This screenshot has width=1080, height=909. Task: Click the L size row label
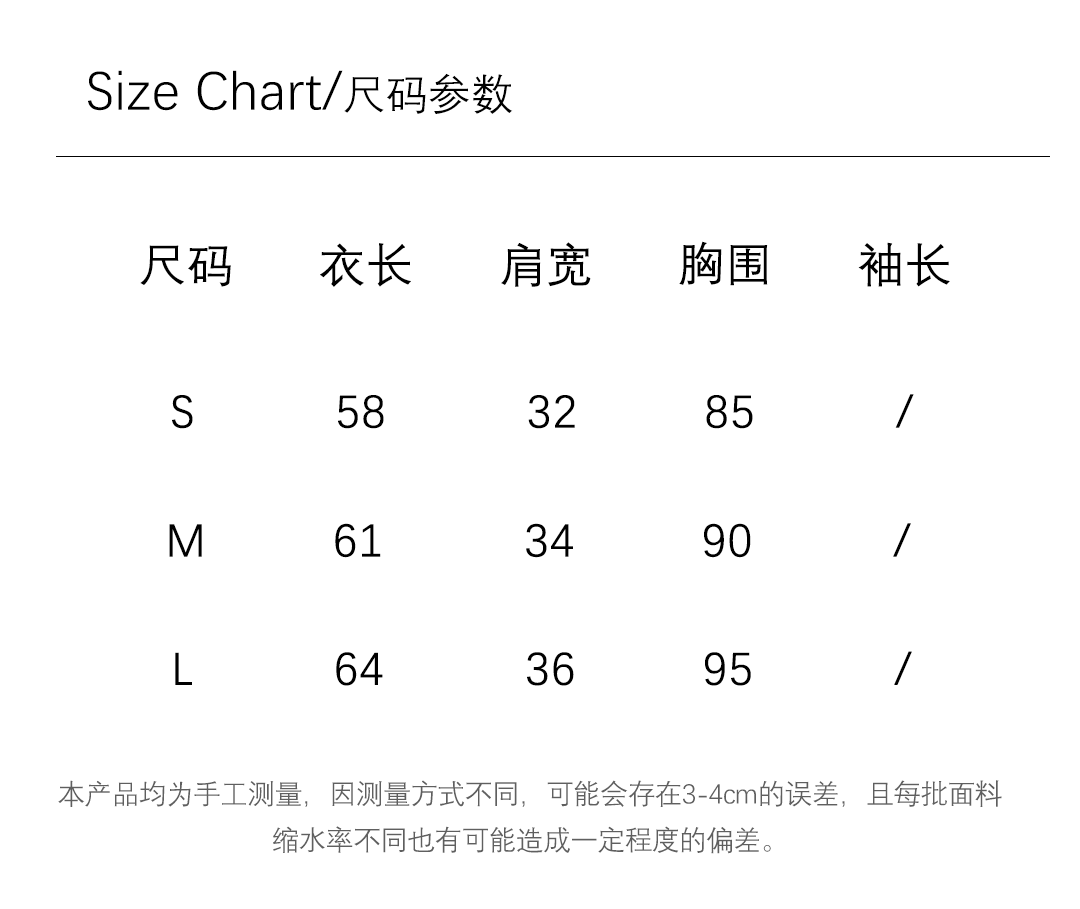click(x=182, y=670)
